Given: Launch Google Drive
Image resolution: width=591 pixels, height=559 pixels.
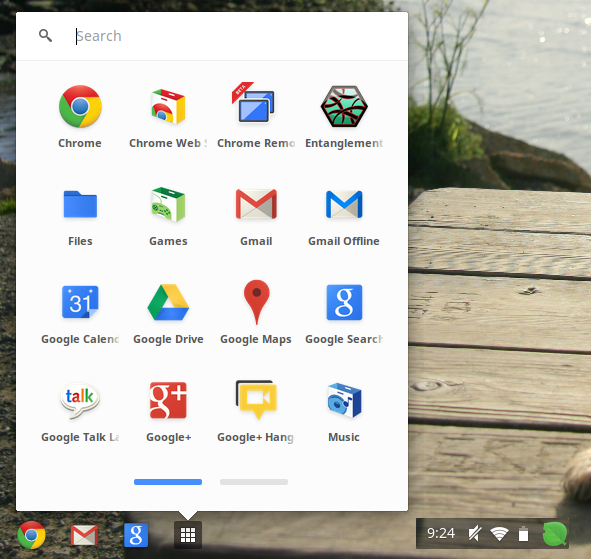Looking at the screenshot, I should (168, 302).
